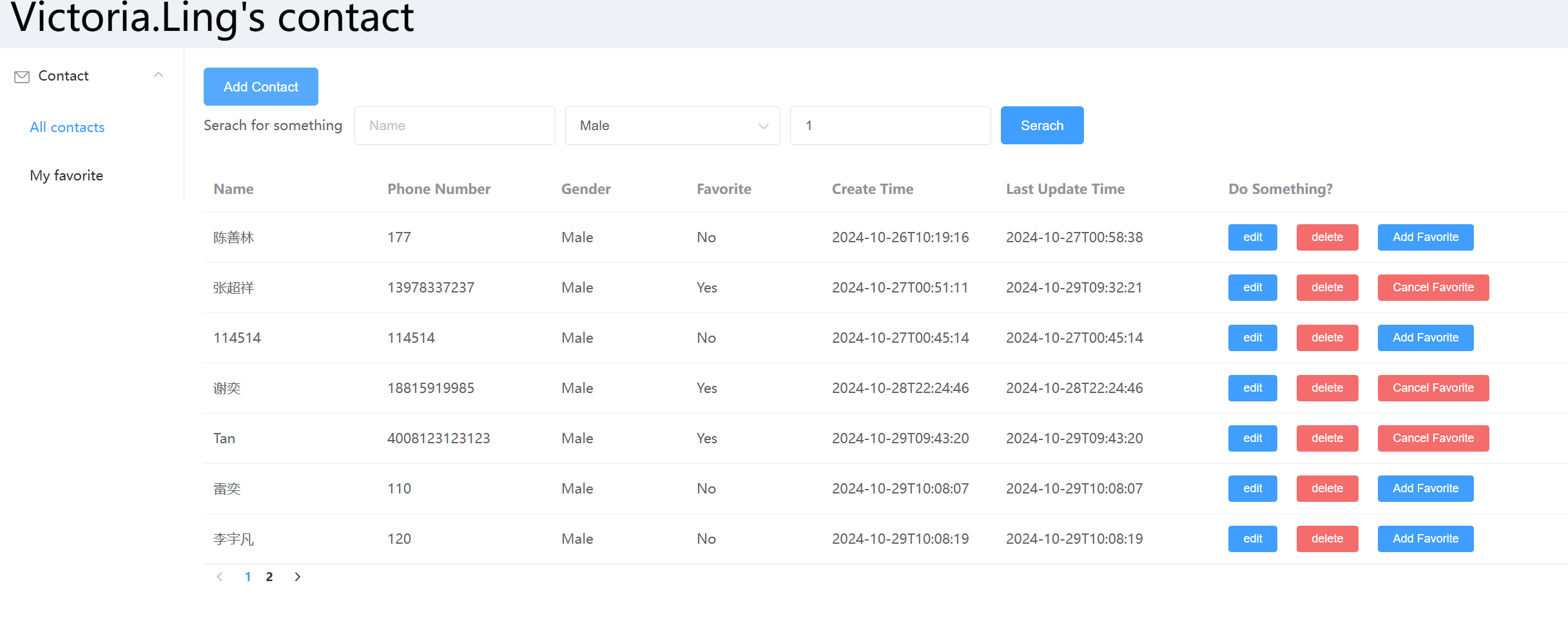Click the envelope icon beside Contact
Screen dimensions: 1568x623
point(22,77)
